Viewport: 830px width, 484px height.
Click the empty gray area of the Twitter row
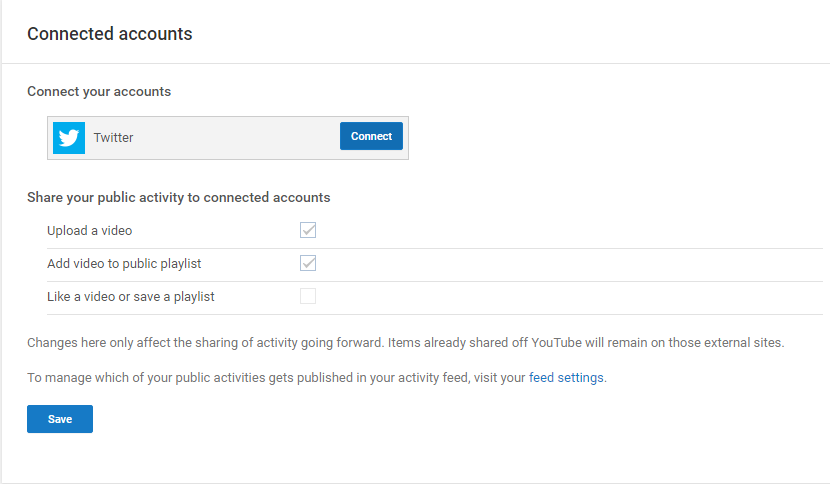(236, 138)
